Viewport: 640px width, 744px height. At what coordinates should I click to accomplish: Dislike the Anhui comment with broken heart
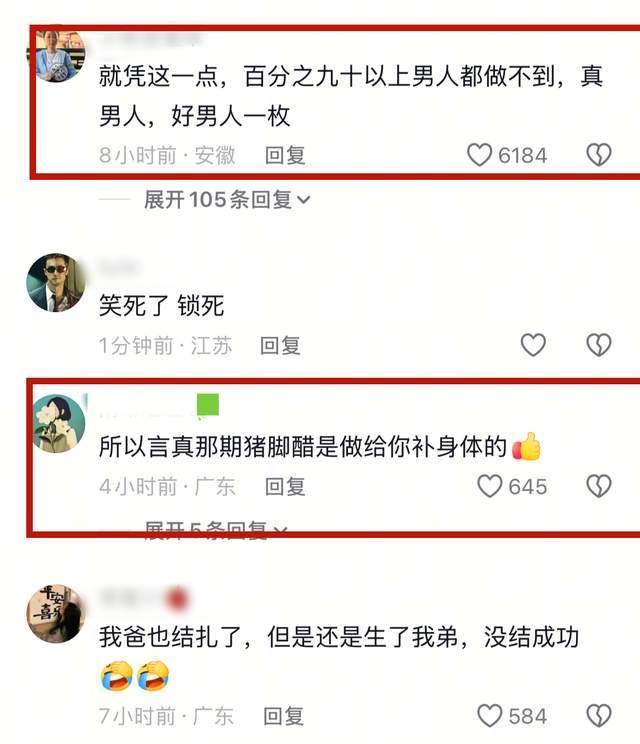599,155
